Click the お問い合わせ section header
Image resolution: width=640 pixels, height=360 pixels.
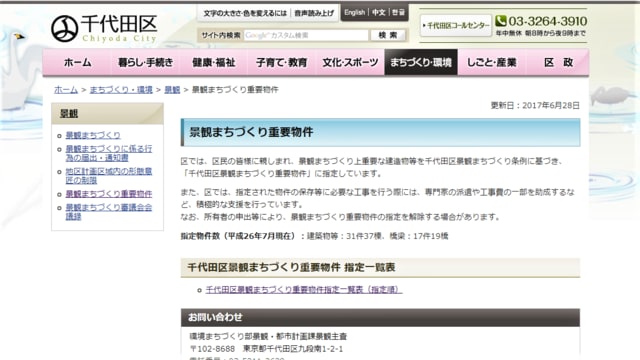380,317
